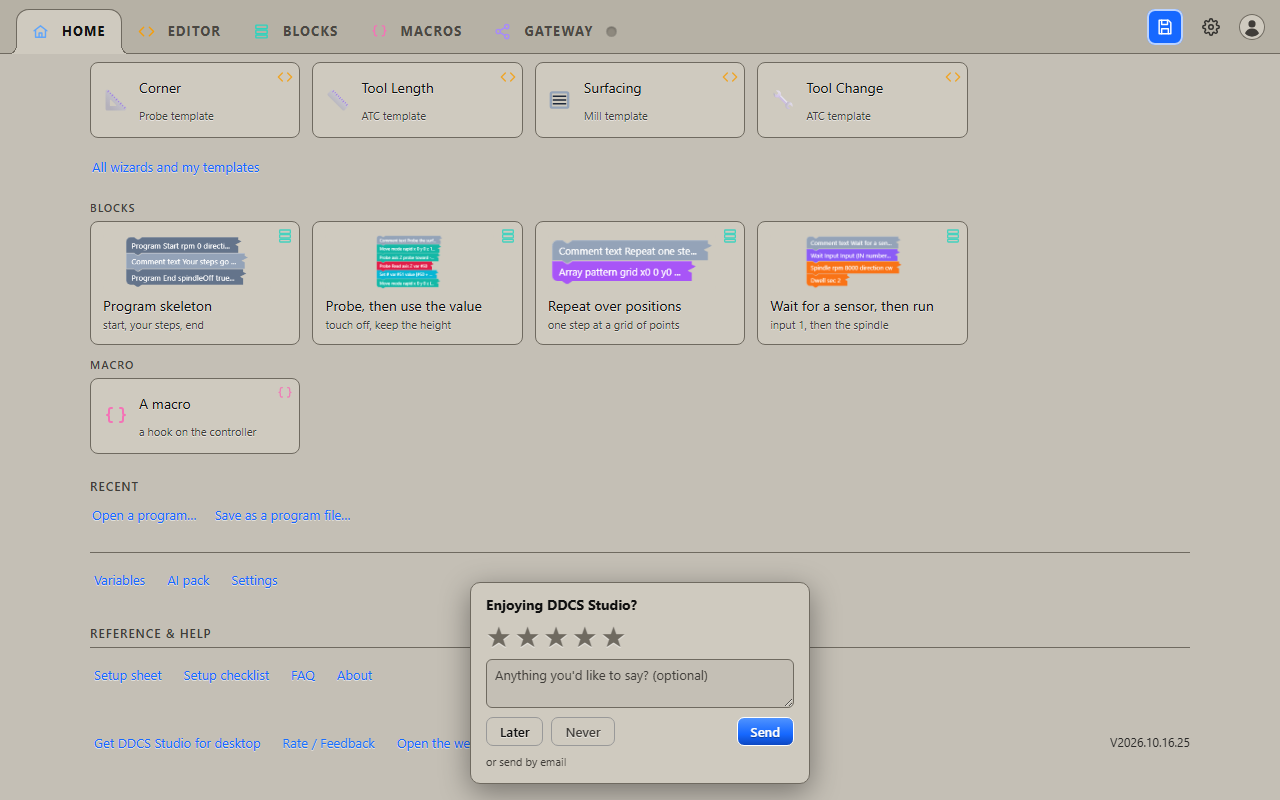Click the blue save icon button
The height and width of the screenshot is (800, 1280).
click(1165, 27)
